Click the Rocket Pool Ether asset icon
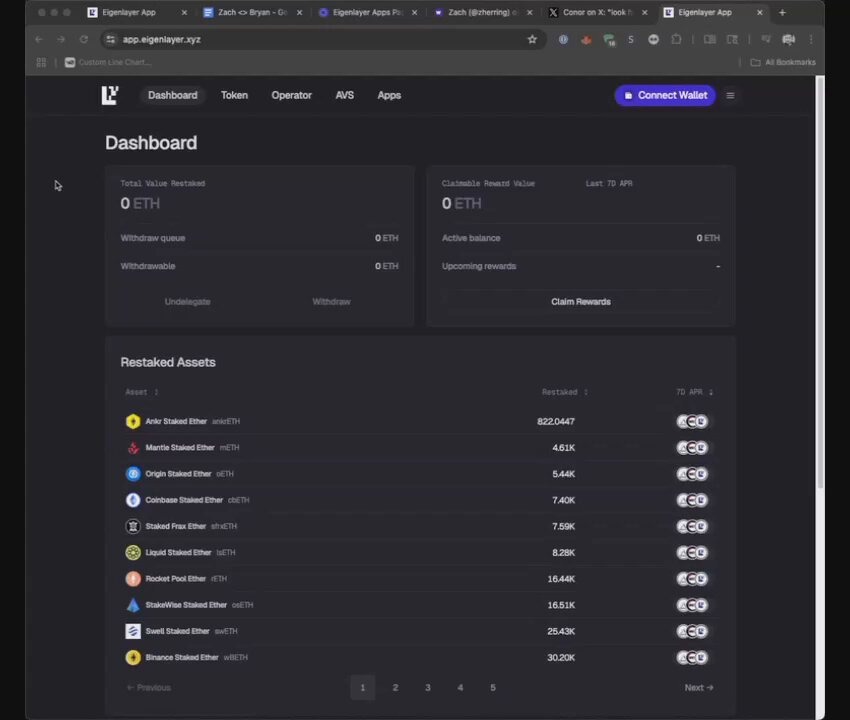The image size is (850, 720). (133, 579)
